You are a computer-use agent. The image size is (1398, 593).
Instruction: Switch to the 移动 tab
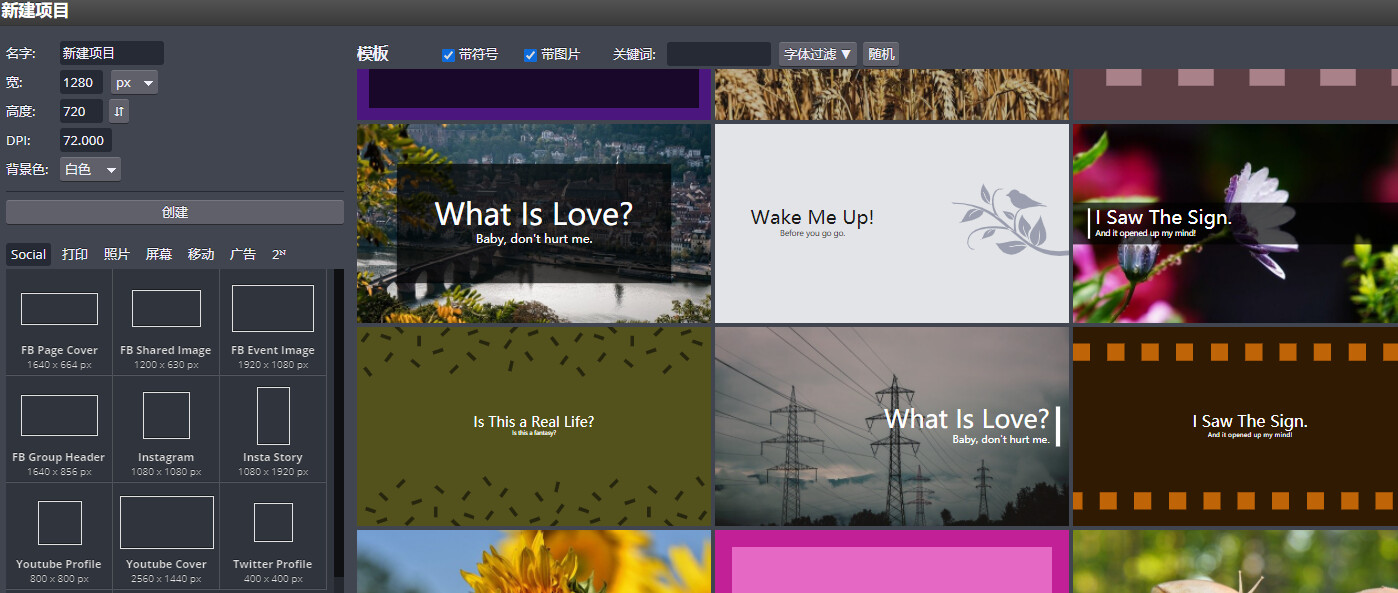tap(201, 254)
